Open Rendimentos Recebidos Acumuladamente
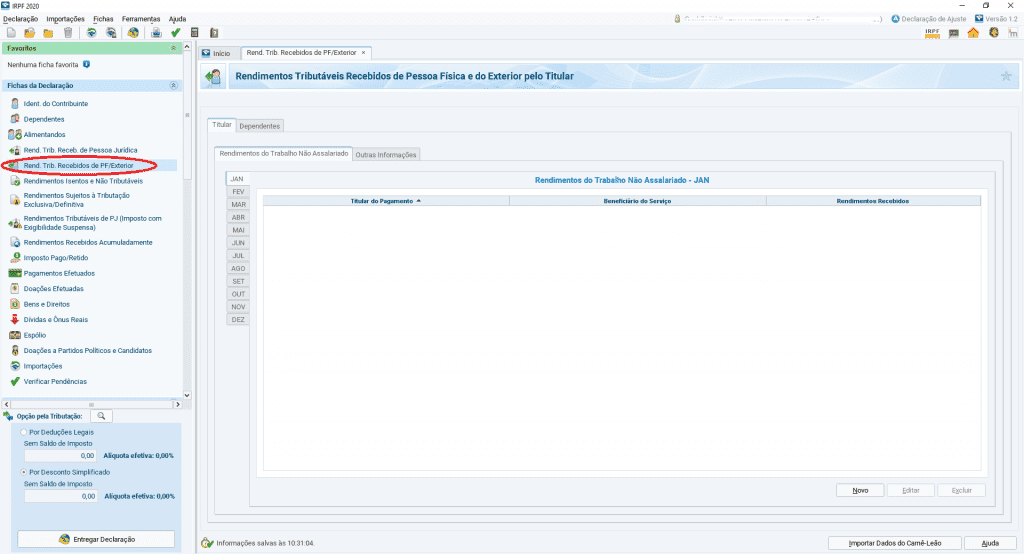The width and height of the screenshot is (1024, 554). click(88, 242)
